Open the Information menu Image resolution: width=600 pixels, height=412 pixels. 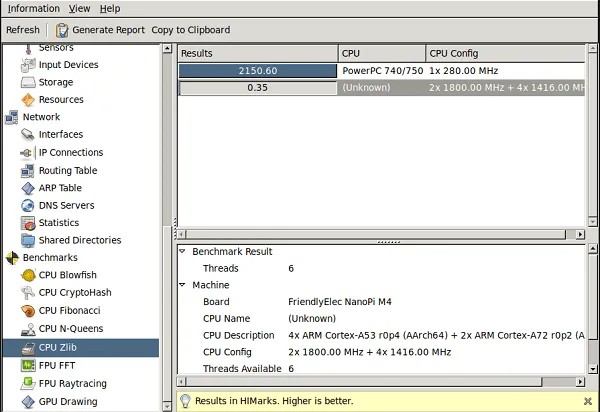click(34, 8)
